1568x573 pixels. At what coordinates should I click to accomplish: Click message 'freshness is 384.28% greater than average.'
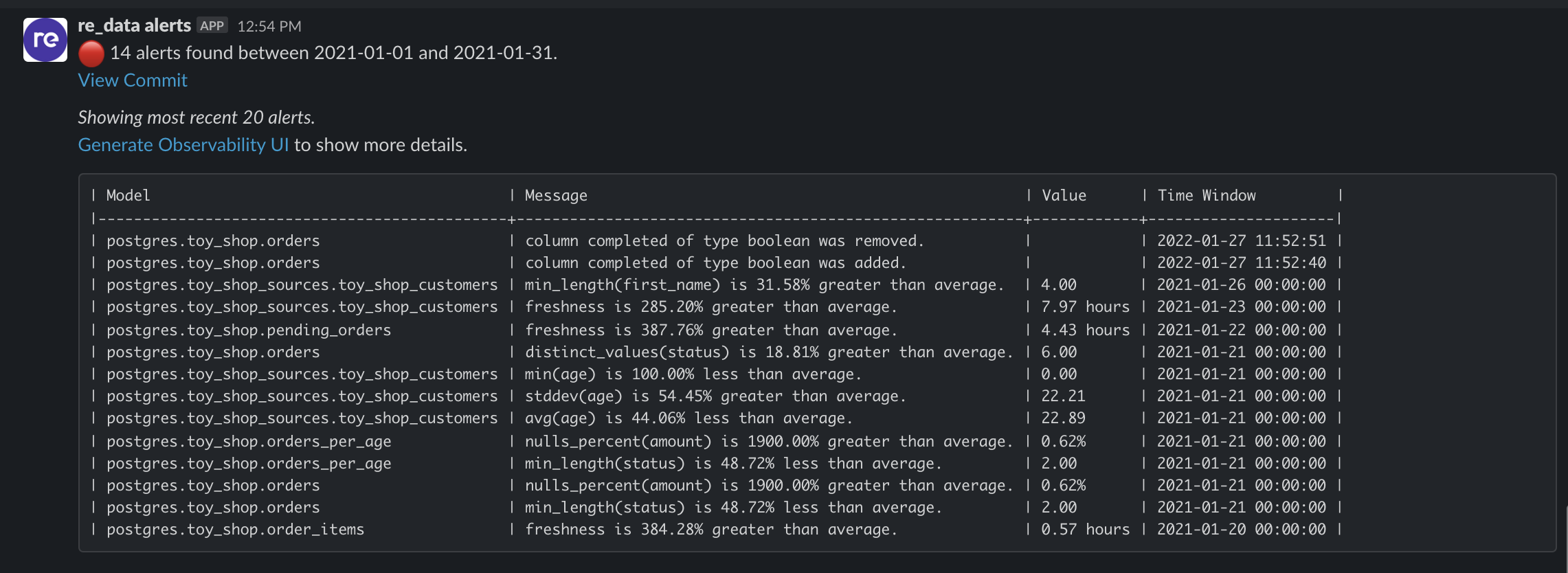[710, 530]
